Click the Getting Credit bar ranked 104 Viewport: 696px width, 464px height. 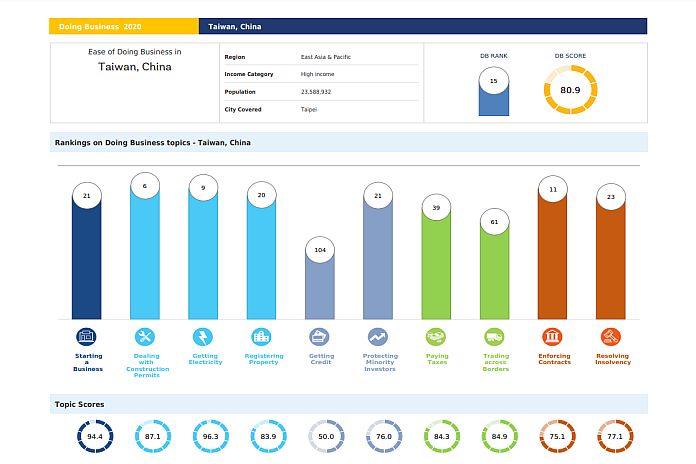(320, 285)
